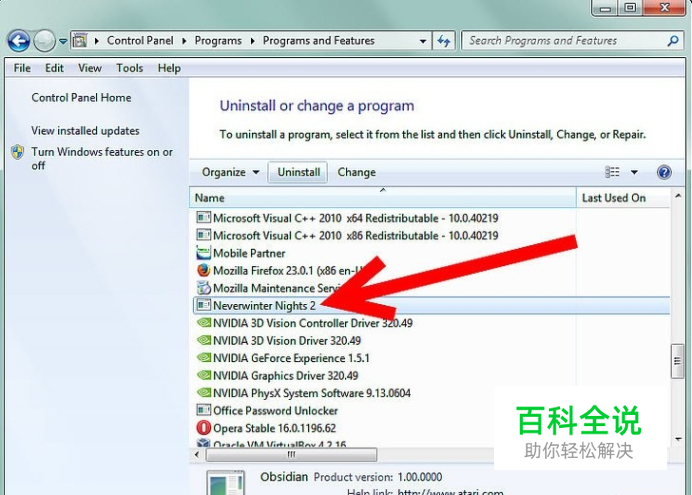Open the view options dropdown arrow
The height and width of the screenshot is (495, 692).
(634, 172)
